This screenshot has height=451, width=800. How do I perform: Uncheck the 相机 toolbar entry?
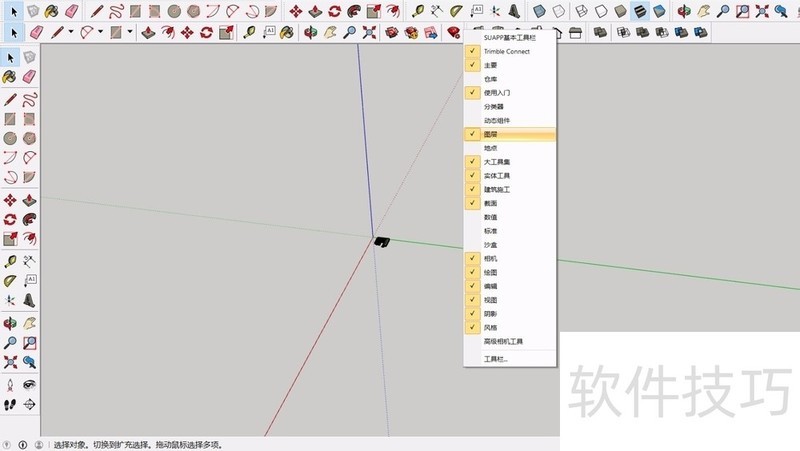[x=509, y=259]
